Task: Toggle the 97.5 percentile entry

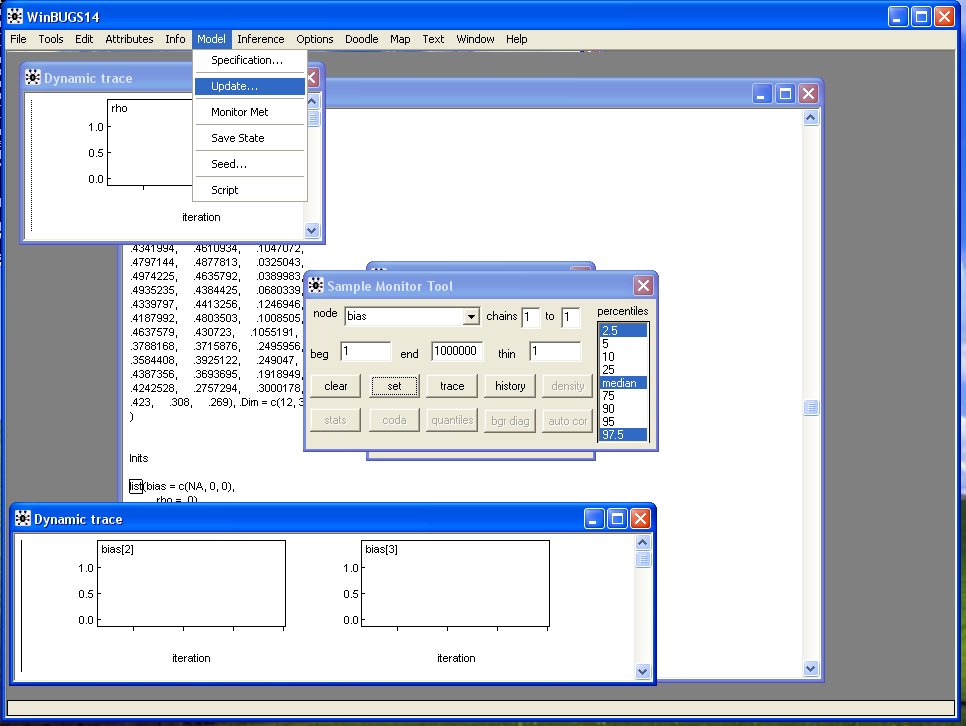Action: point(622,435)
